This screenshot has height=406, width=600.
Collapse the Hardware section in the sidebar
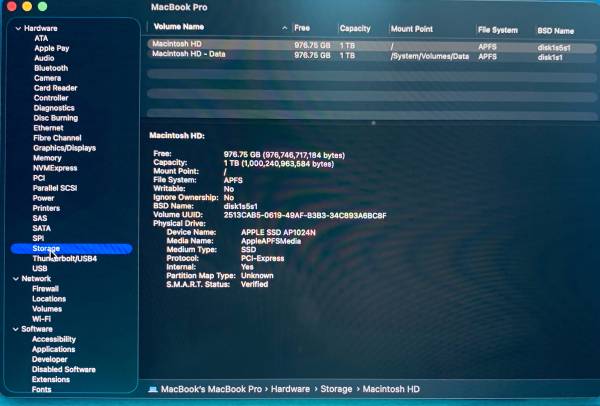pyautogui.click(x=17, y=28)
